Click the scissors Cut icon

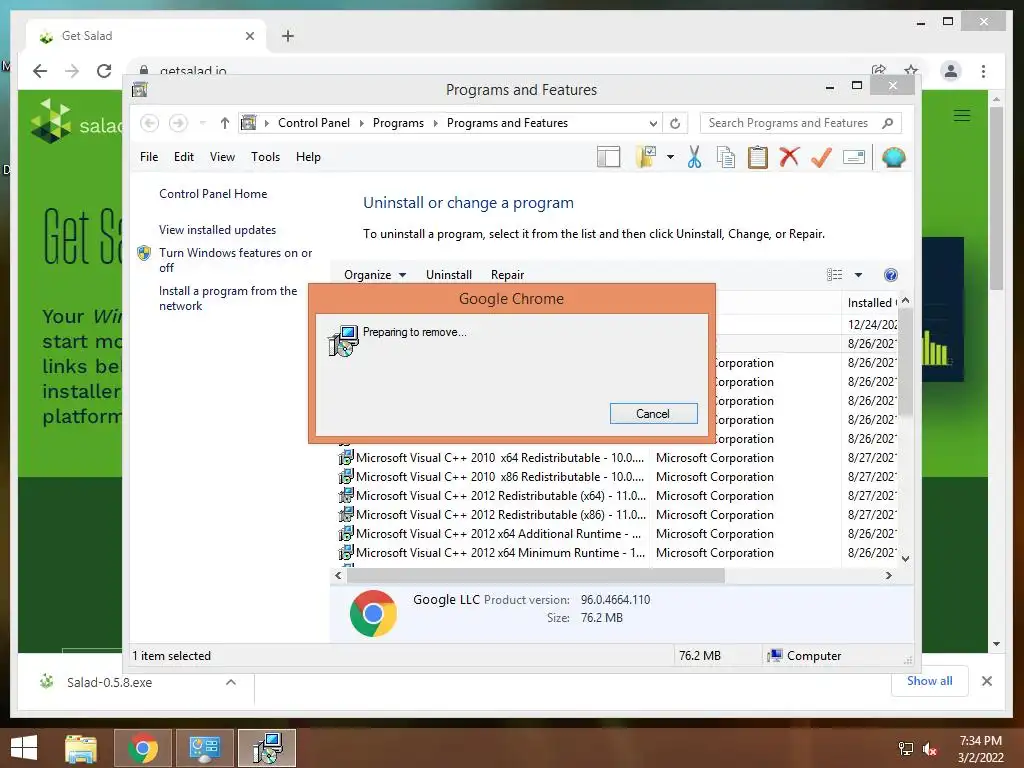(x=694, y=157)
